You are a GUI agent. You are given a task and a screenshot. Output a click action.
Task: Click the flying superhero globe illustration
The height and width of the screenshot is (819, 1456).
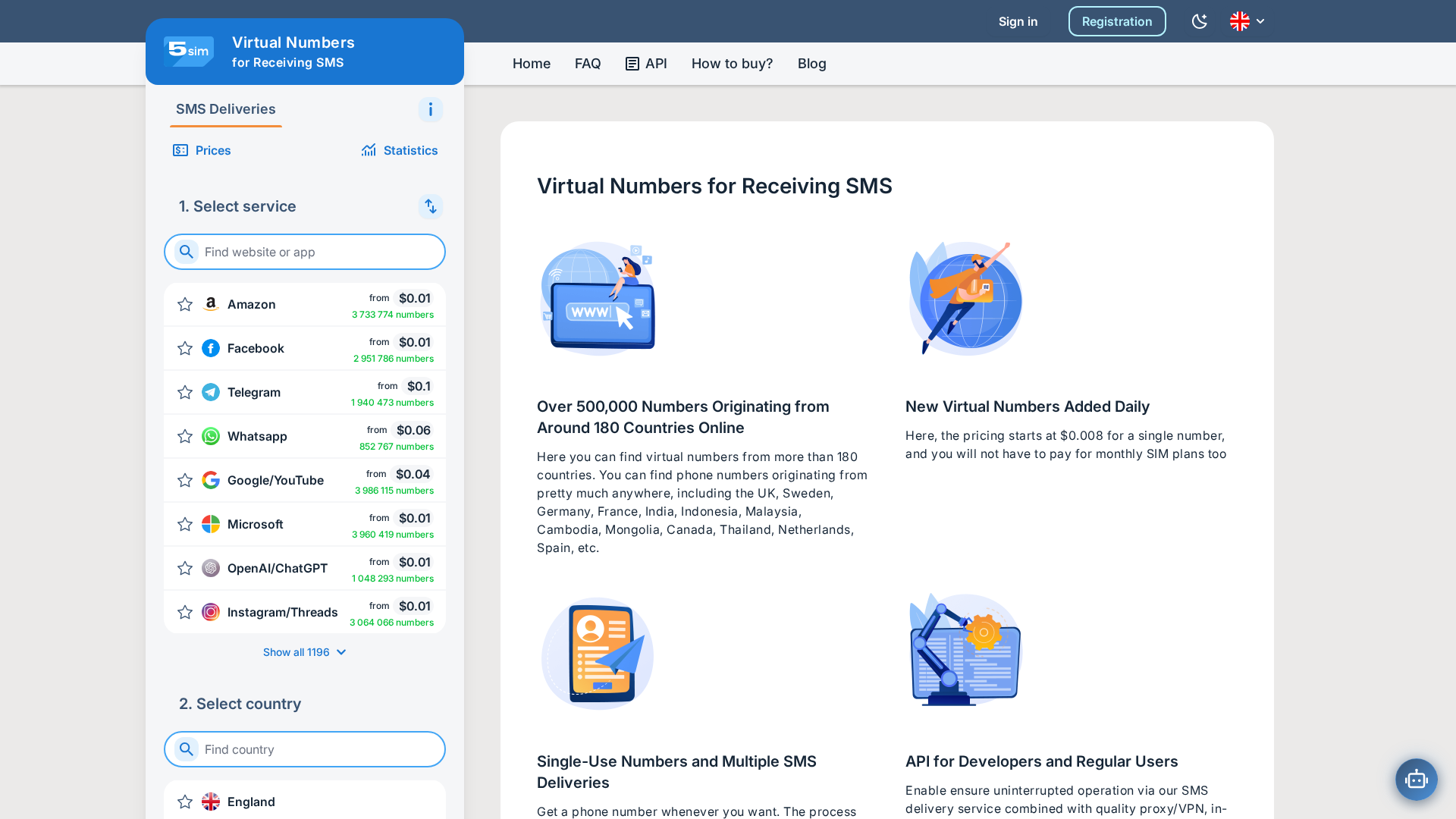click(x=965, y=298)
